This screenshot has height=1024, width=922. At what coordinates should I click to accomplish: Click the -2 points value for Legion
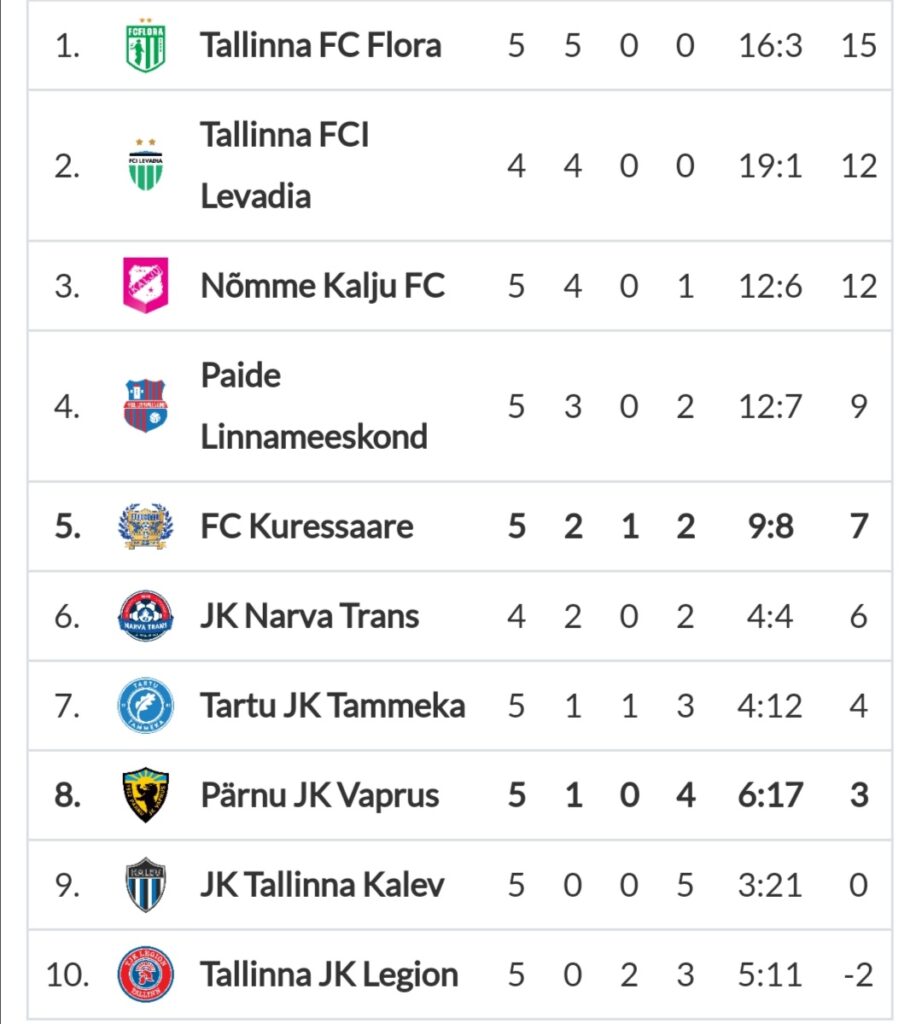point(858,974)
